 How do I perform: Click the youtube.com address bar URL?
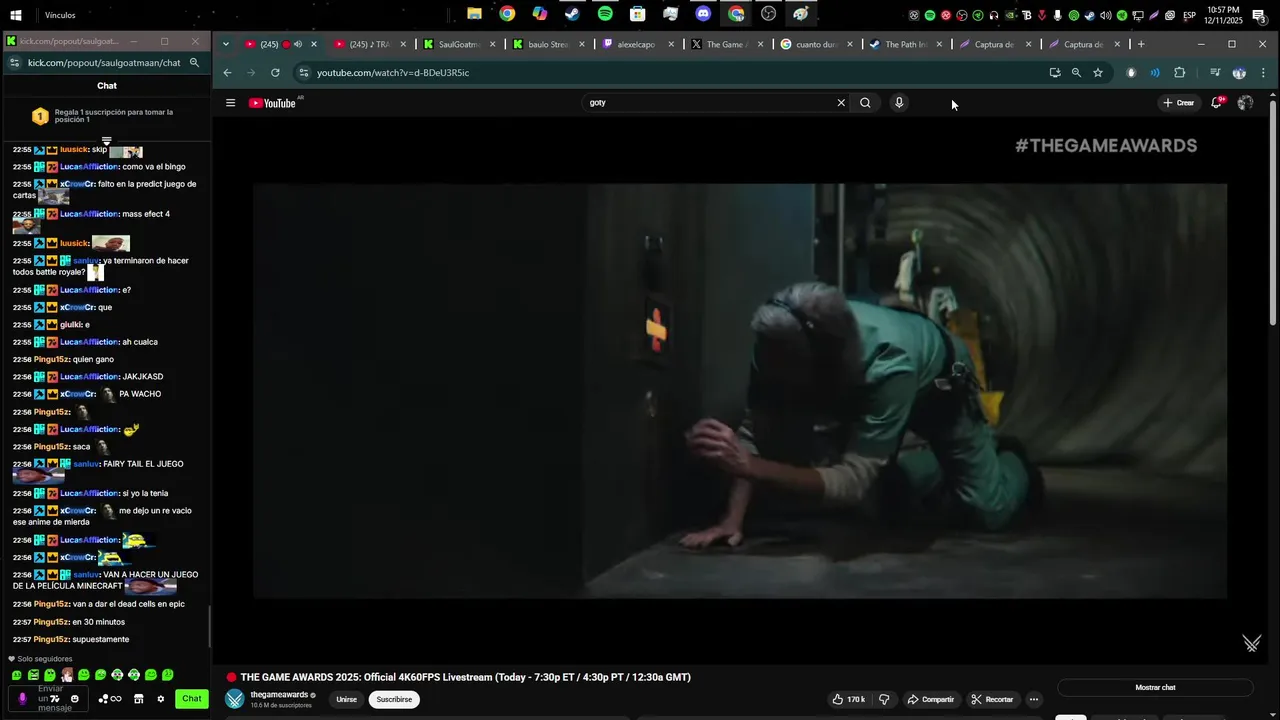click(393, 72)
